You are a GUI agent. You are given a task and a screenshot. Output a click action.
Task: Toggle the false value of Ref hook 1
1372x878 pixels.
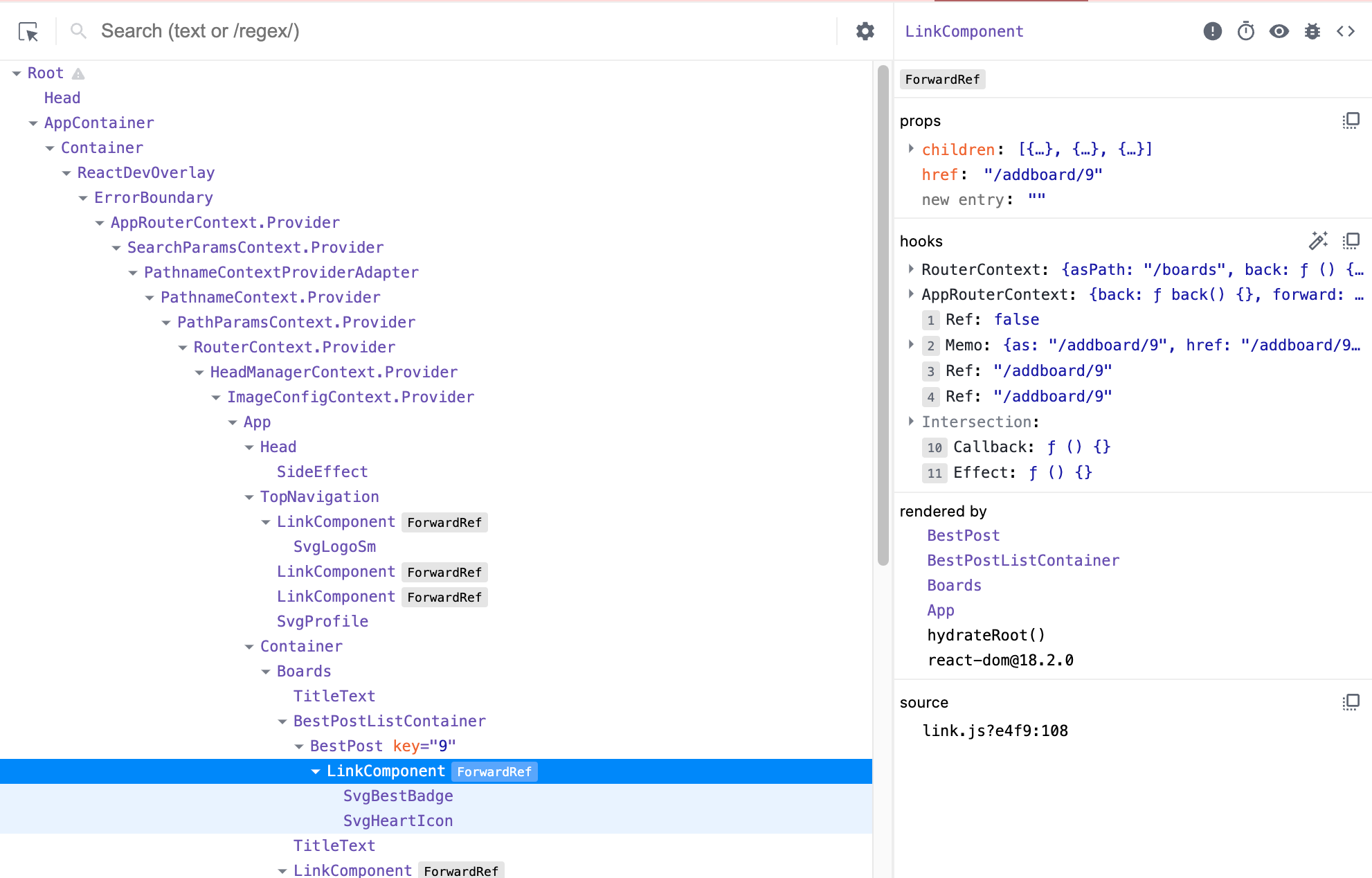pyautogui.click(x=1016, y=320)
